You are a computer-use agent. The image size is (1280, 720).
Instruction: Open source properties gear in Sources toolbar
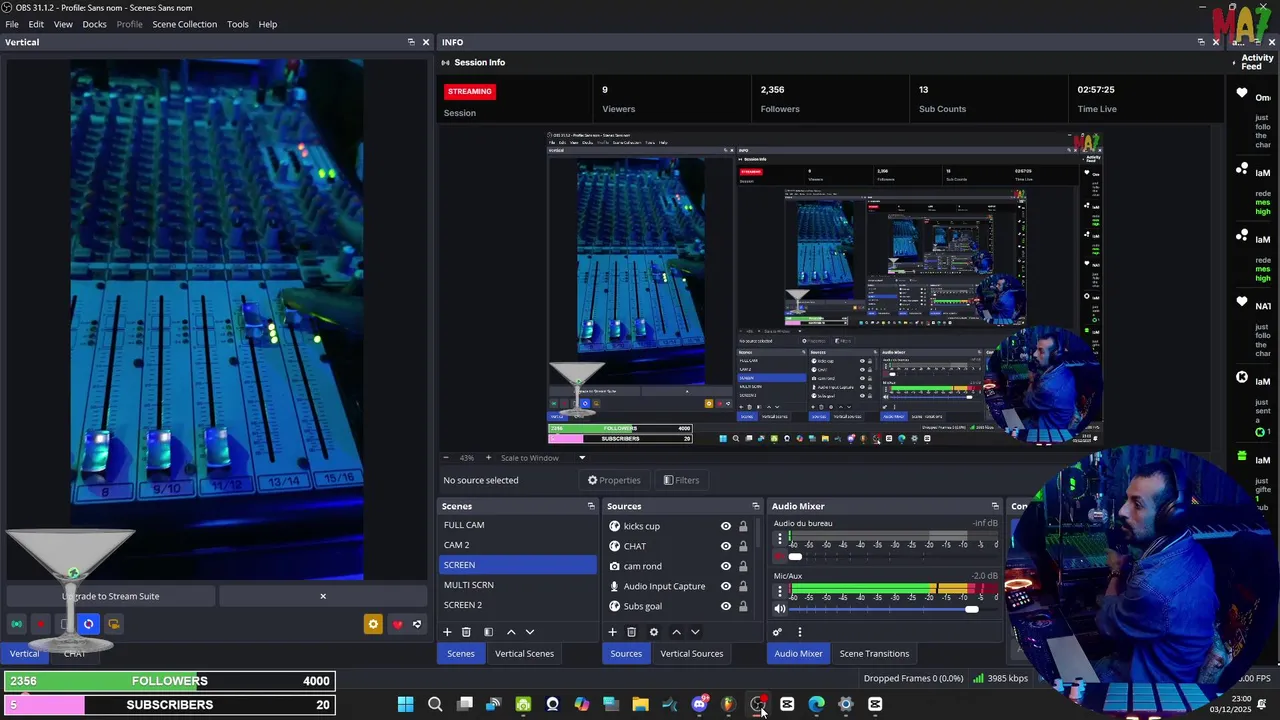point(654,632)
